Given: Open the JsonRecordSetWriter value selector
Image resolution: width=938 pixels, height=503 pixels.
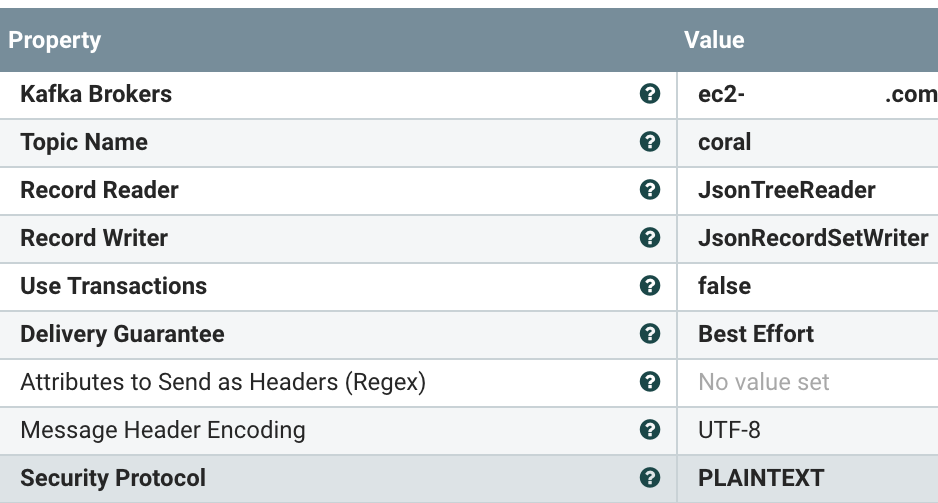Looking at the screenshot, I should tap(808, 238).
